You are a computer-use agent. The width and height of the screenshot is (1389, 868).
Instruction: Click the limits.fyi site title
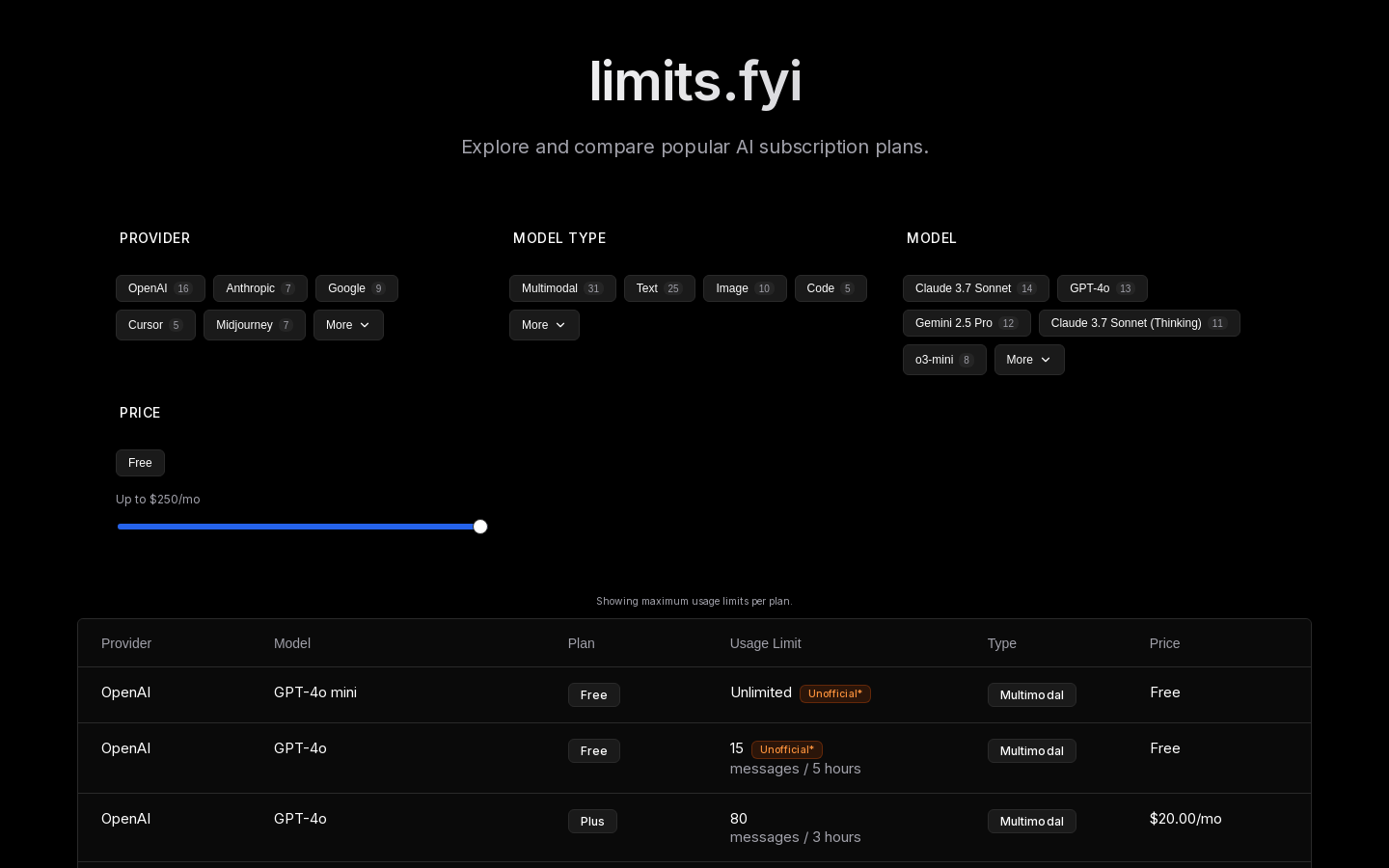695,81
